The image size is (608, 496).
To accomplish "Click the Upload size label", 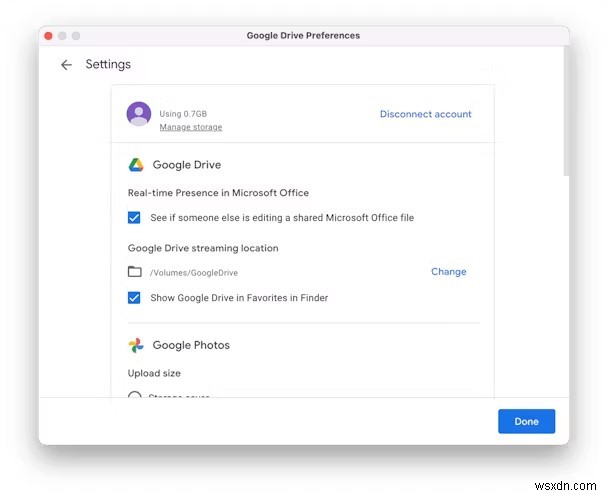I will tap(154, 373).
